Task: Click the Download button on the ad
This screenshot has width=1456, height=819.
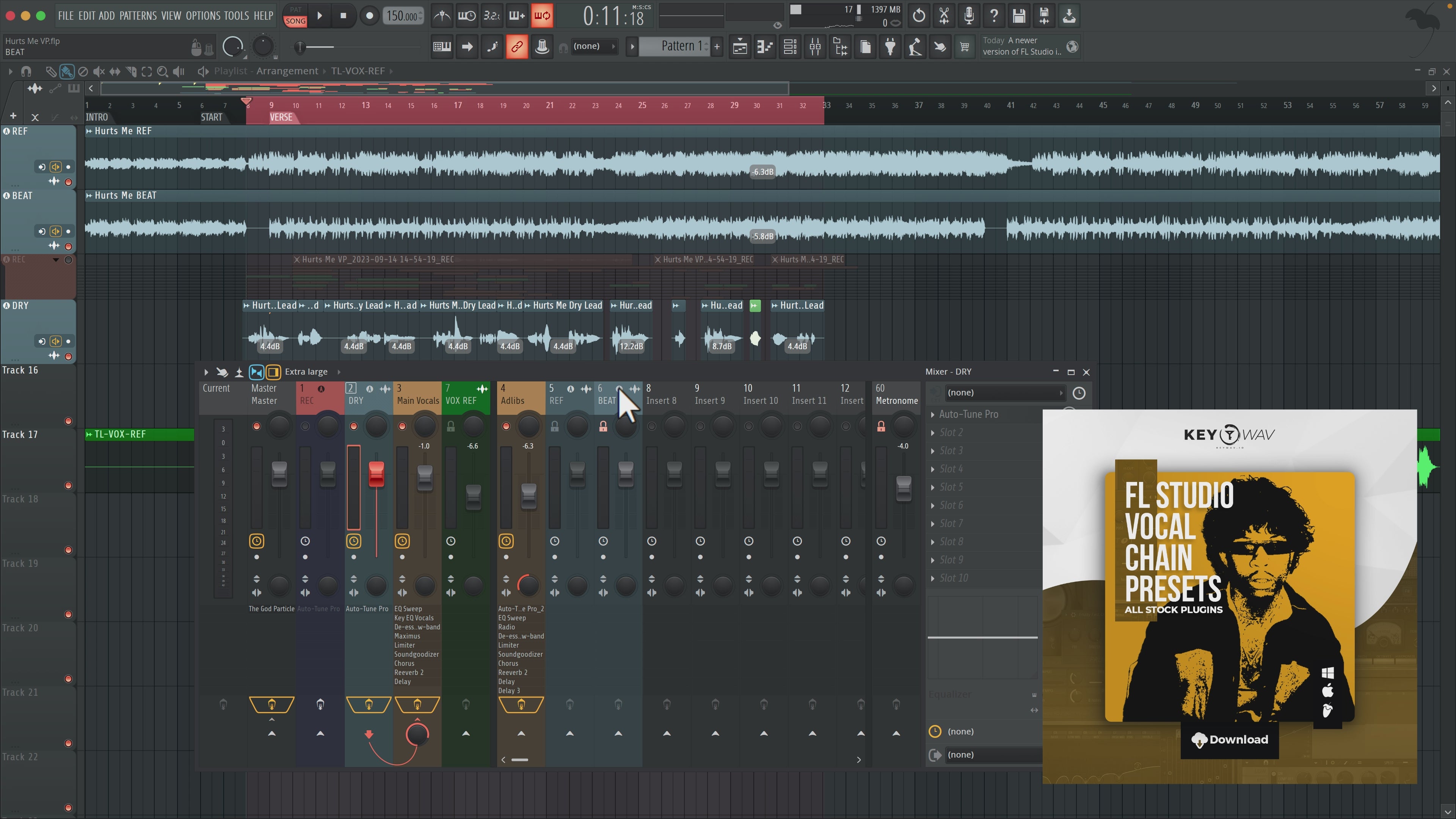Action: click(1229, 740)
